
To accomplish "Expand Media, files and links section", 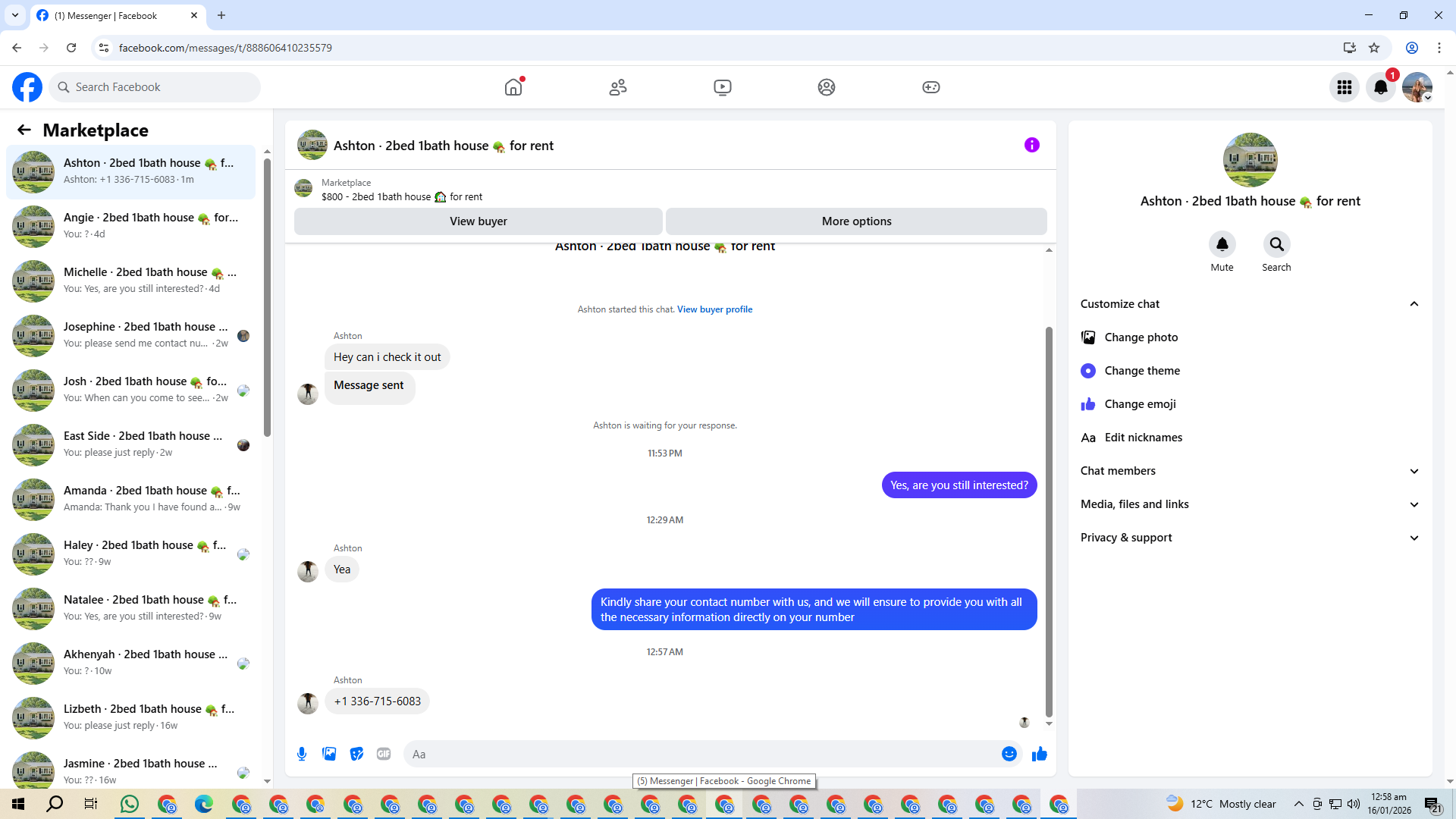I will [1414, 504].
